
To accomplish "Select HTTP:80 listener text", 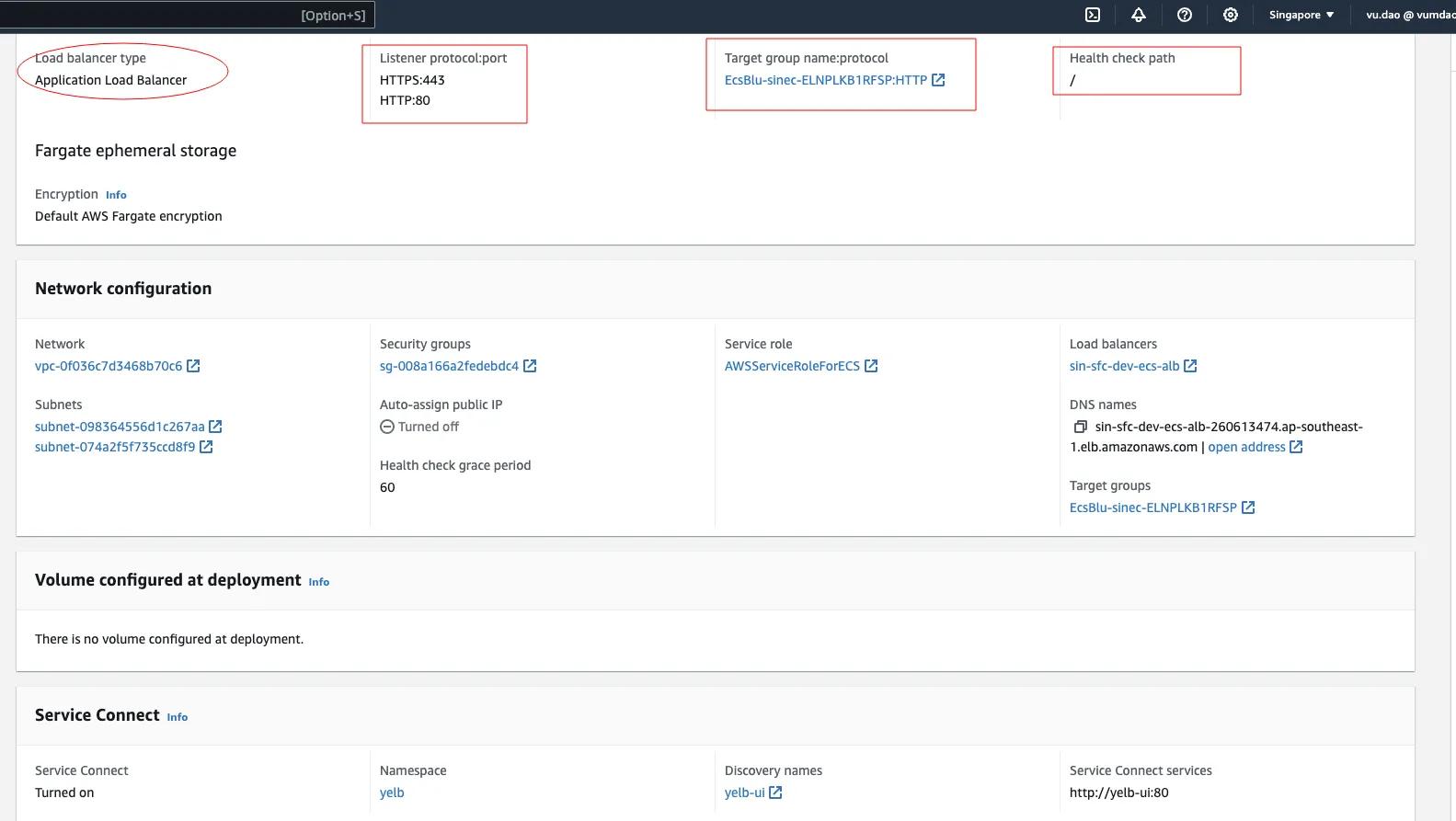I will pos(405,100).
